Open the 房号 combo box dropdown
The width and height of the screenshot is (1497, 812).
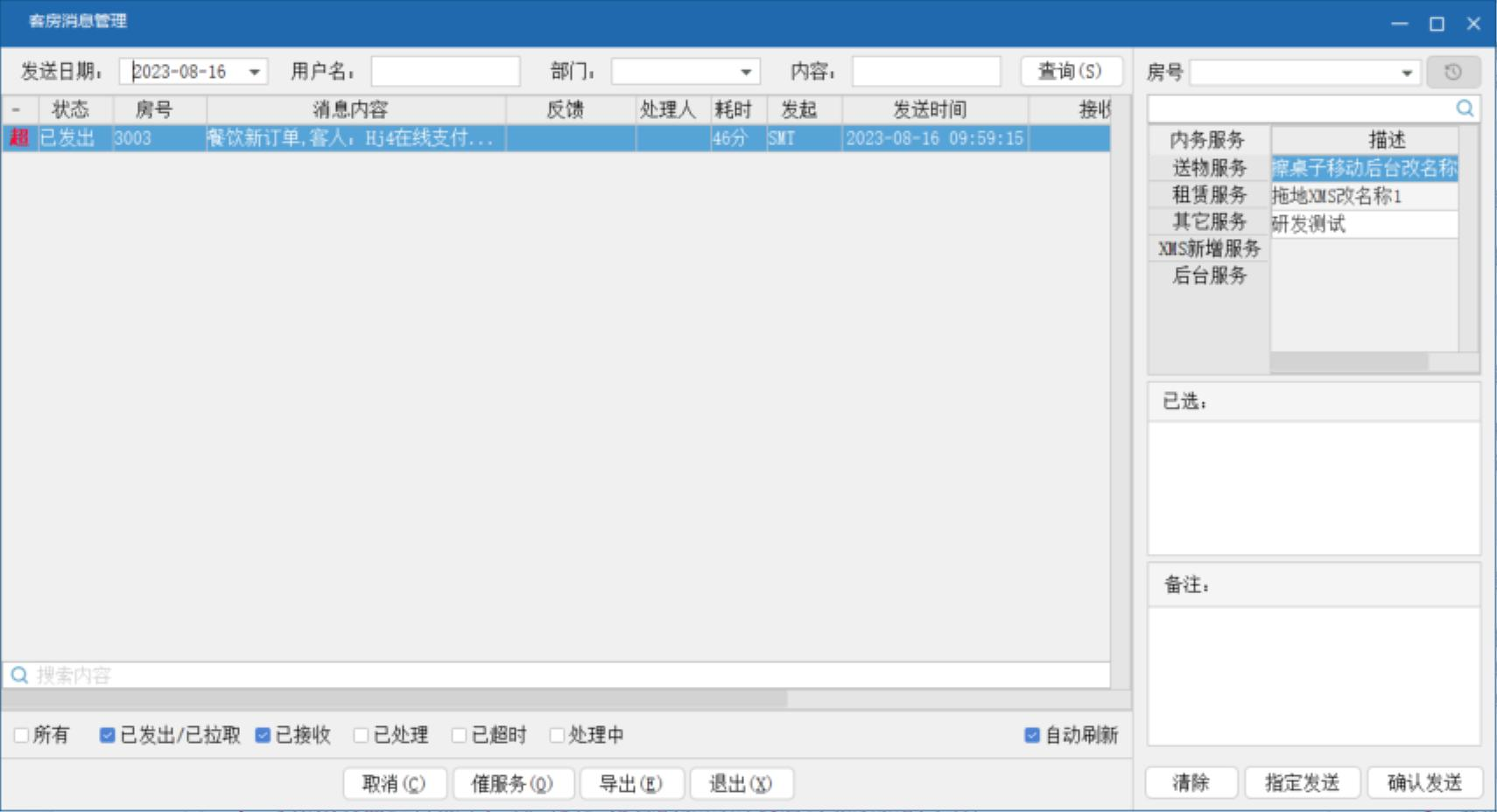point(1407,73)
